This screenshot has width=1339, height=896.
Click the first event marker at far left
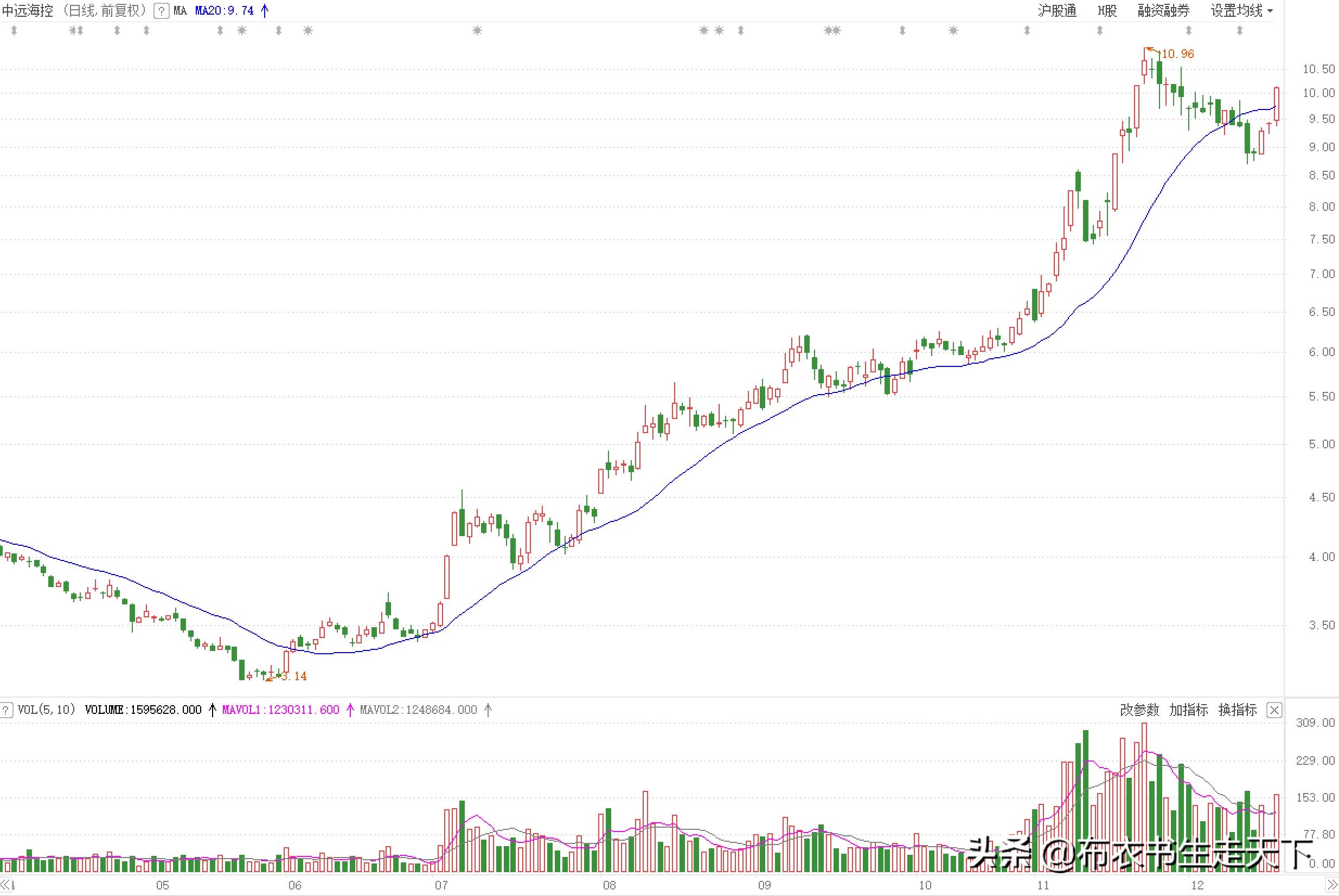click(14, 30)
